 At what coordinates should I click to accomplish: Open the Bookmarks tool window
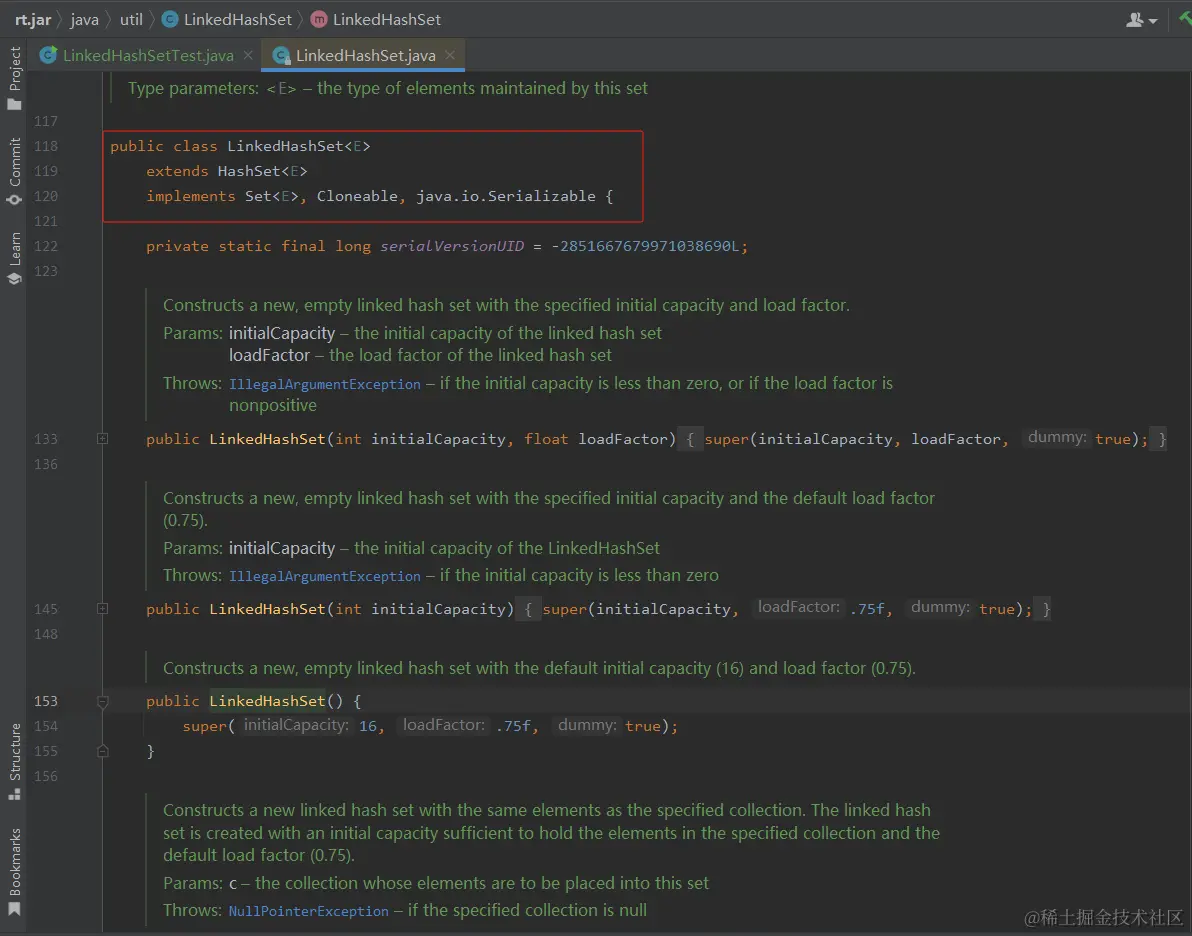(14, 871)
